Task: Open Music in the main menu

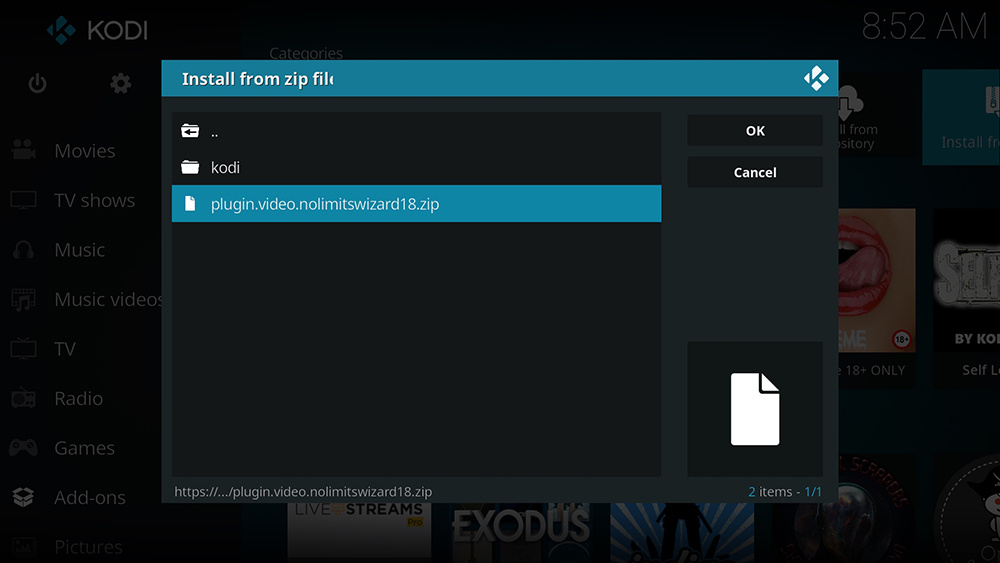Action: (x=80, y=250)
